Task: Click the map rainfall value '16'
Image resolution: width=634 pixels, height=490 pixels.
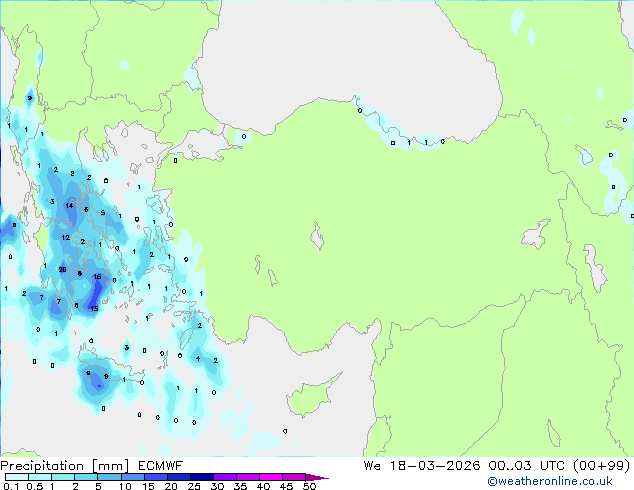Action: click(x=97, y=277)
